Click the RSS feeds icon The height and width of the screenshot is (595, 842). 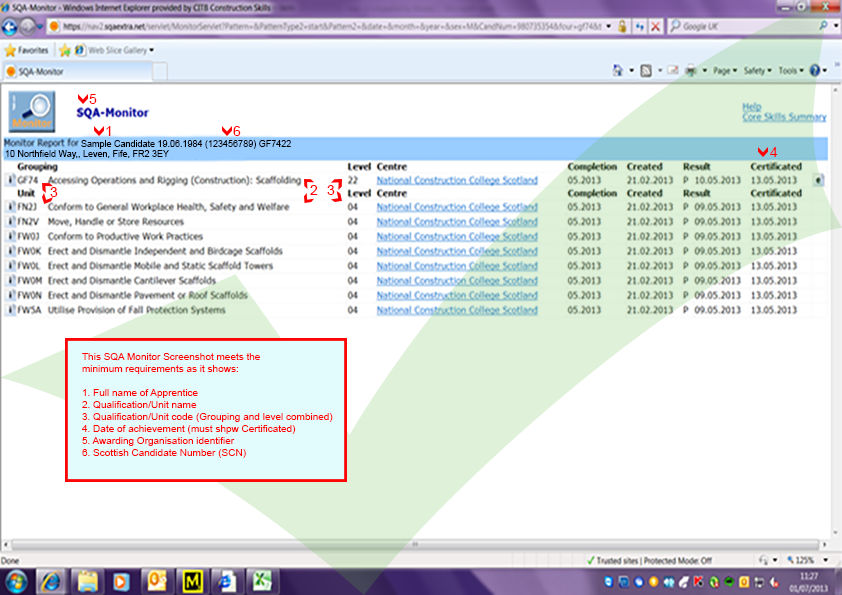[646, 70]
